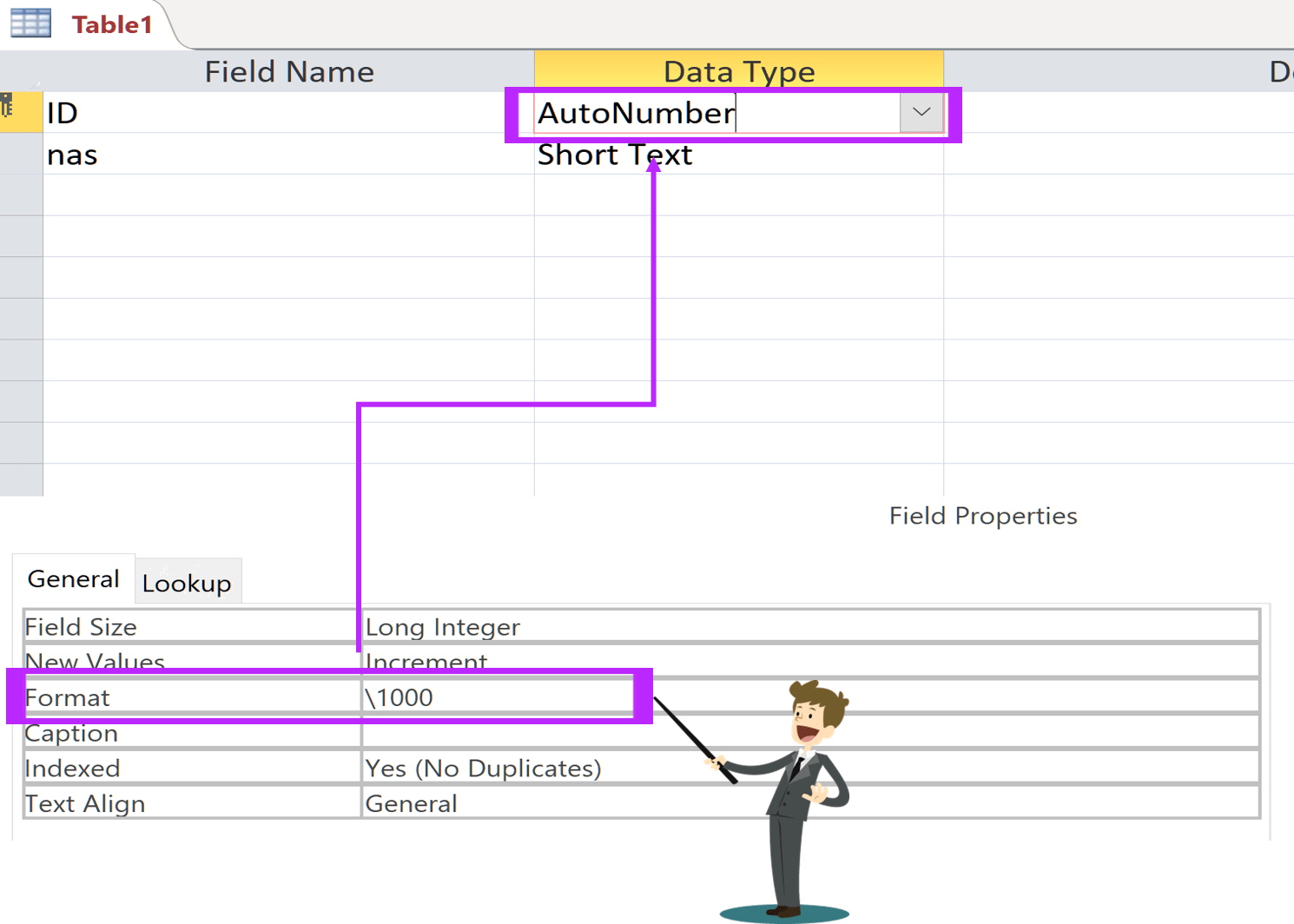
Task: Click the nas field name cell
Action: 287,155
